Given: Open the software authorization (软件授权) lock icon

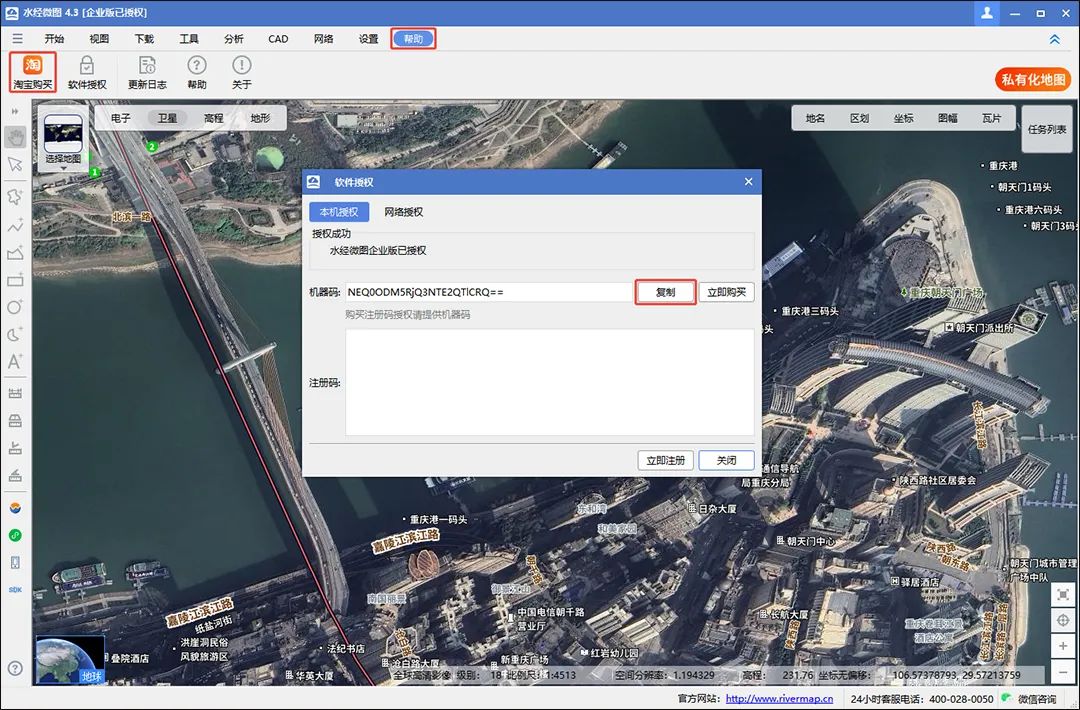Looking at the screenshot, I should [87, 72].
